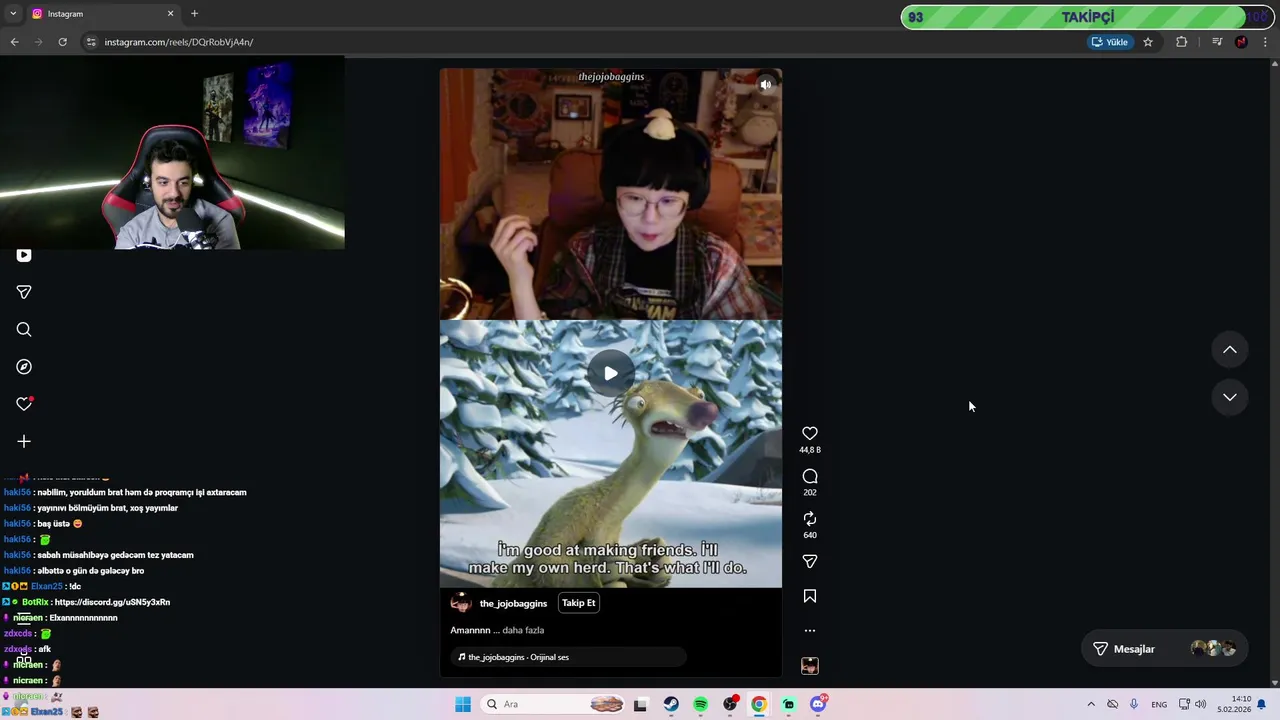
Task: Bookmark this page with the star
Action: (1148, 42)
